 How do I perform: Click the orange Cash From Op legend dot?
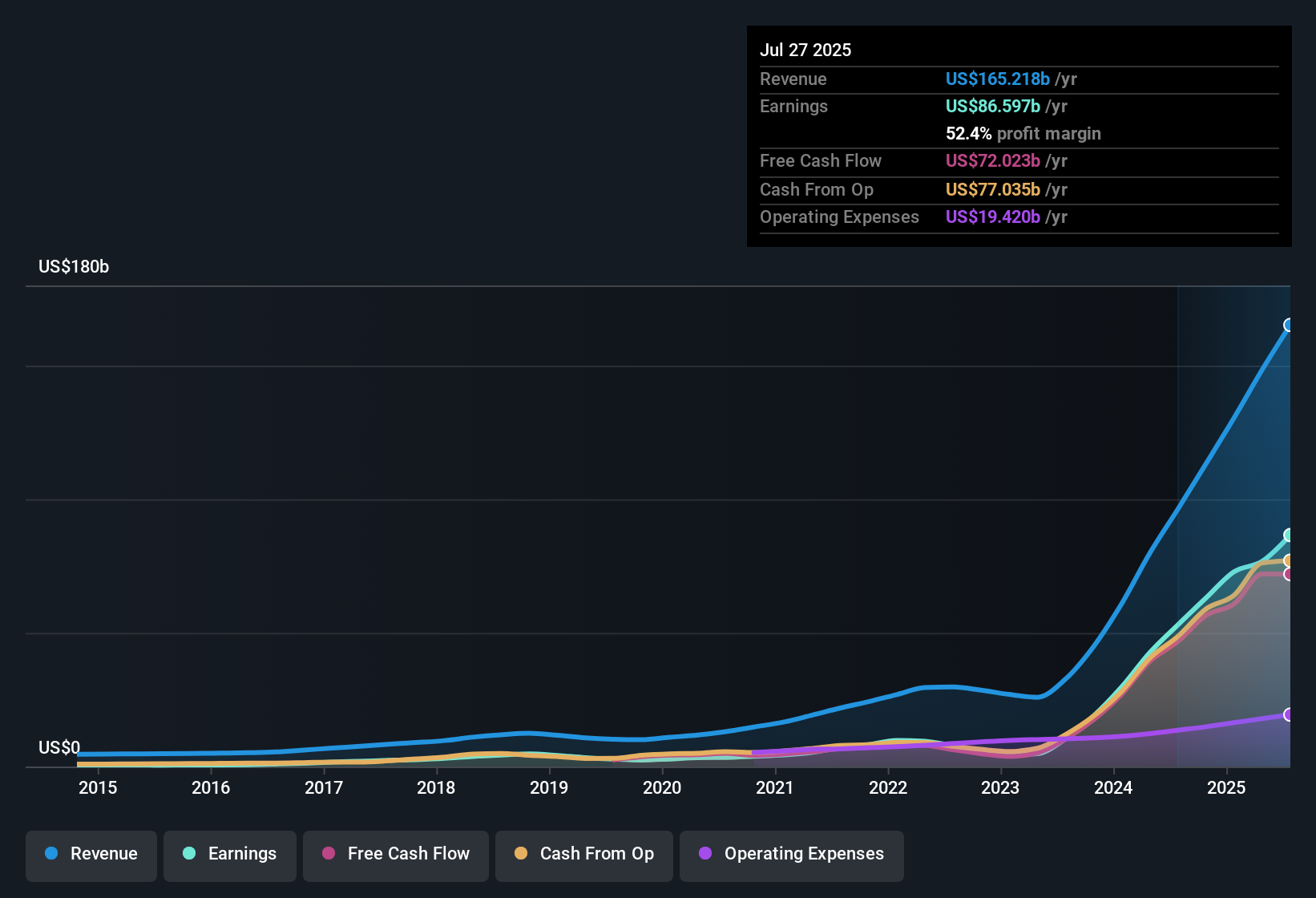coord(521,854)
